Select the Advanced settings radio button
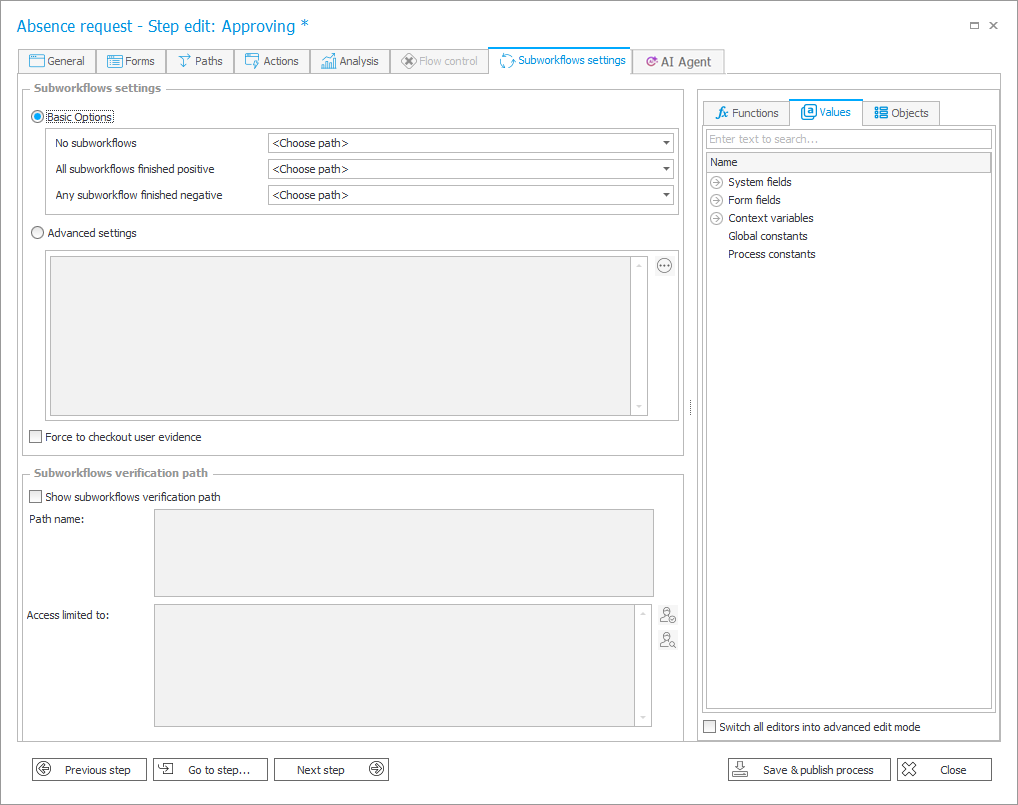The height and width of the screenshot is (805, 1018). pyautogui.click(x=38, y=232)
